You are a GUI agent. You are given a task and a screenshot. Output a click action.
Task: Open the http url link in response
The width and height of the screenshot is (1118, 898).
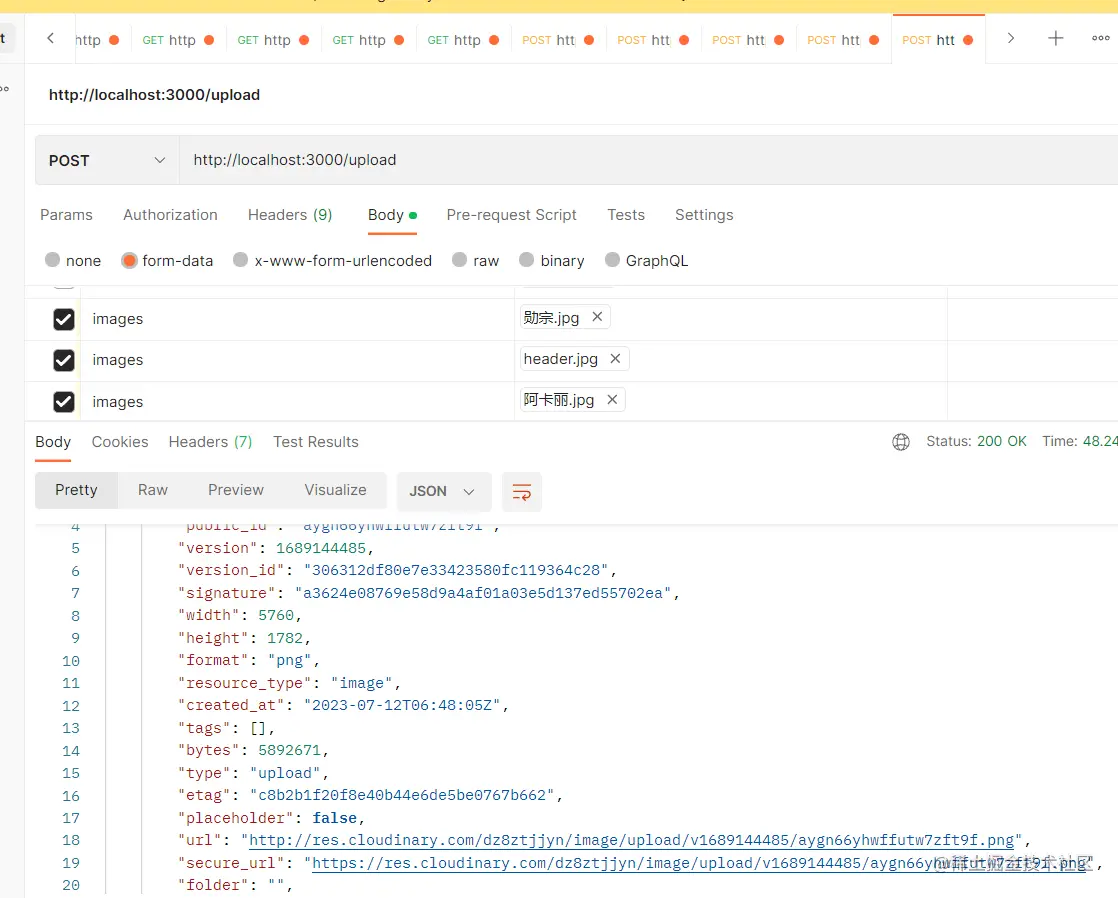tap(631, 840)
